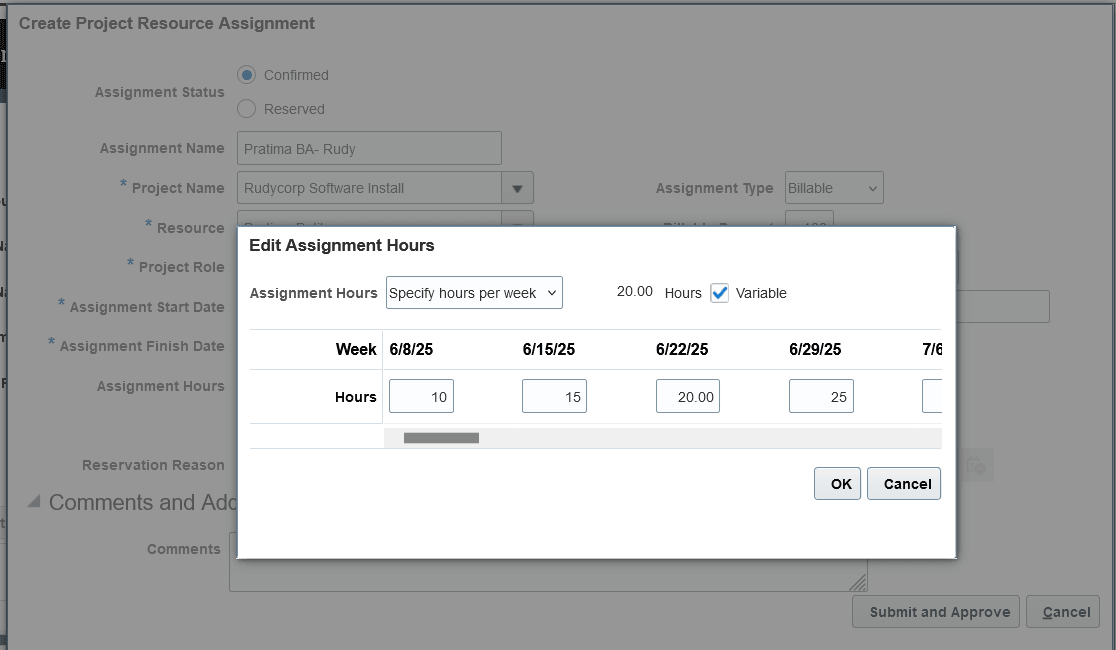
Task: Click the 6/8/25 week header
Action: tap(411, 350)
